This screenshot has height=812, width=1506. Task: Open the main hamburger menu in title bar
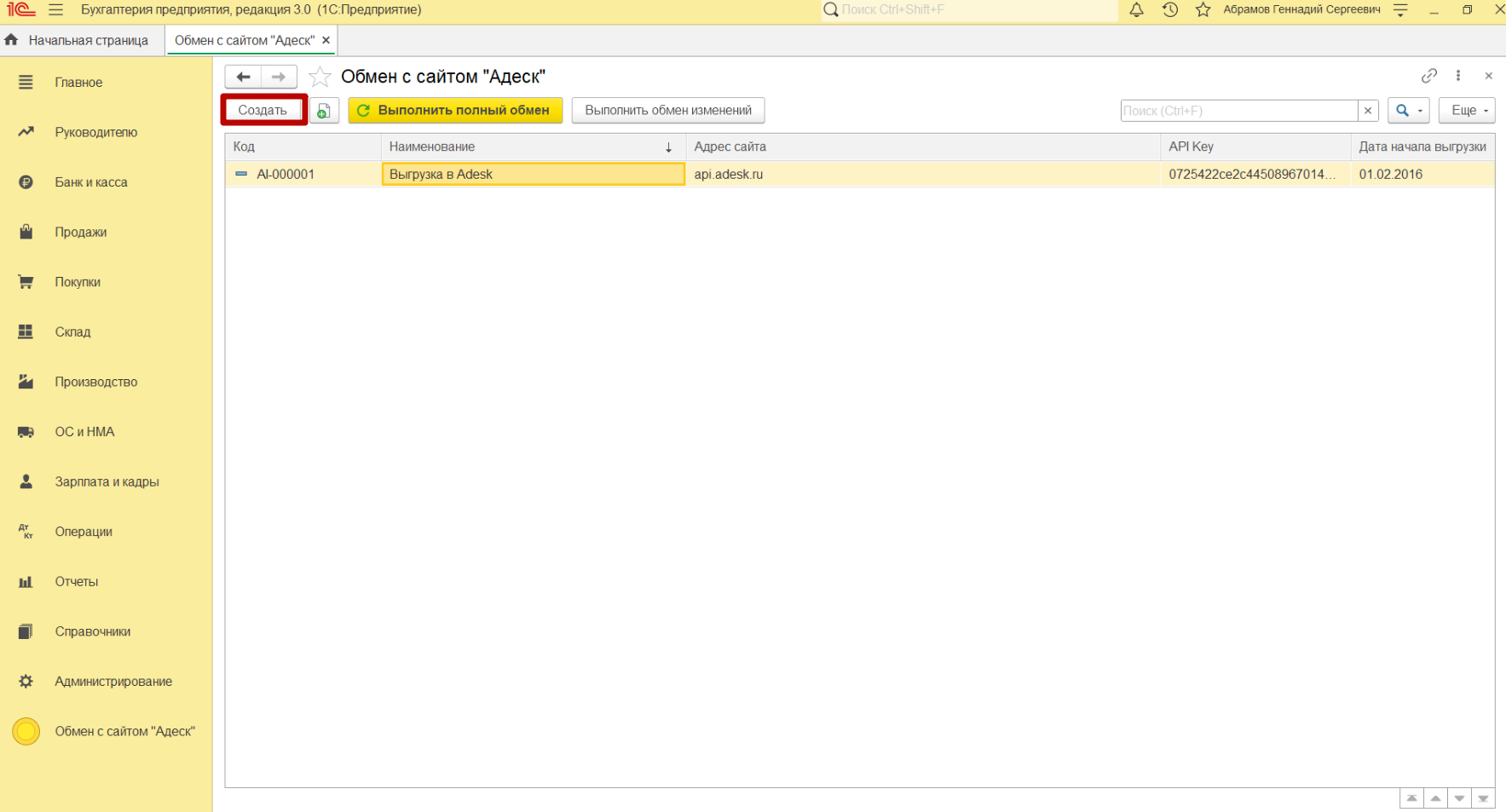click(56, 10)
